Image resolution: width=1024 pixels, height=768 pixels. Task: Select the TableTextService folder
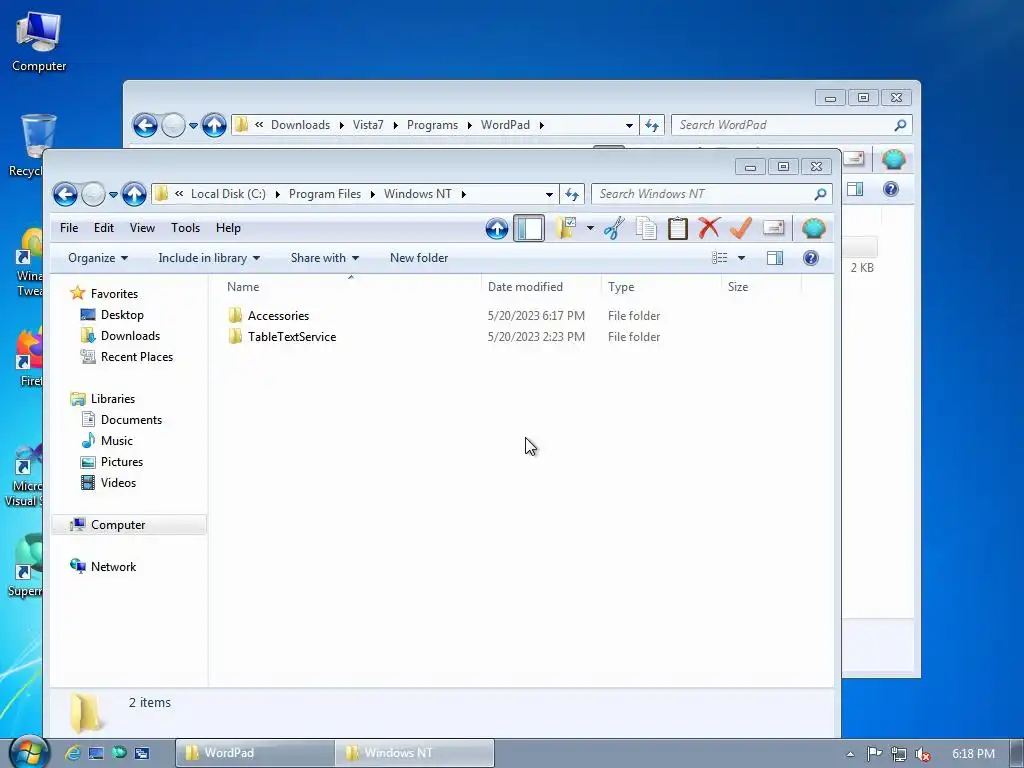292,337
